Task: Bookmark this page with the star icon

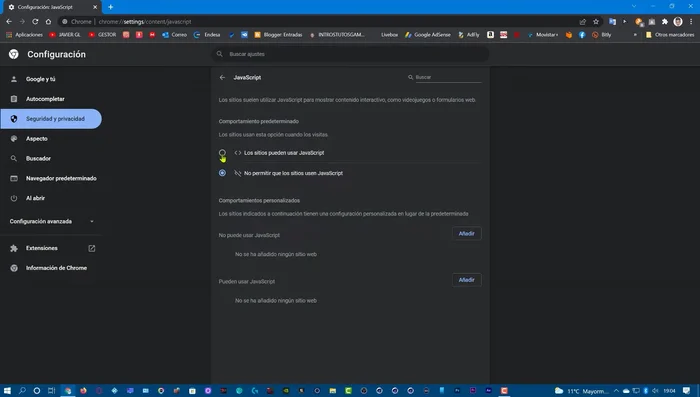Action: click(x=596, y=21)
